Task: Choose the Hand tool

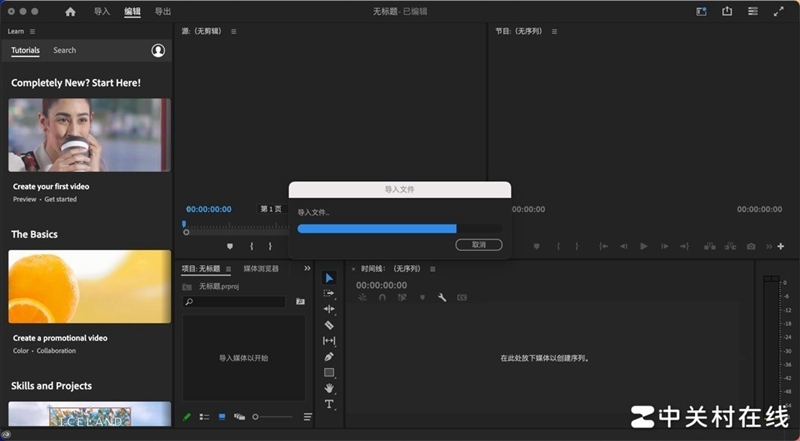Action: coord(329,388)
